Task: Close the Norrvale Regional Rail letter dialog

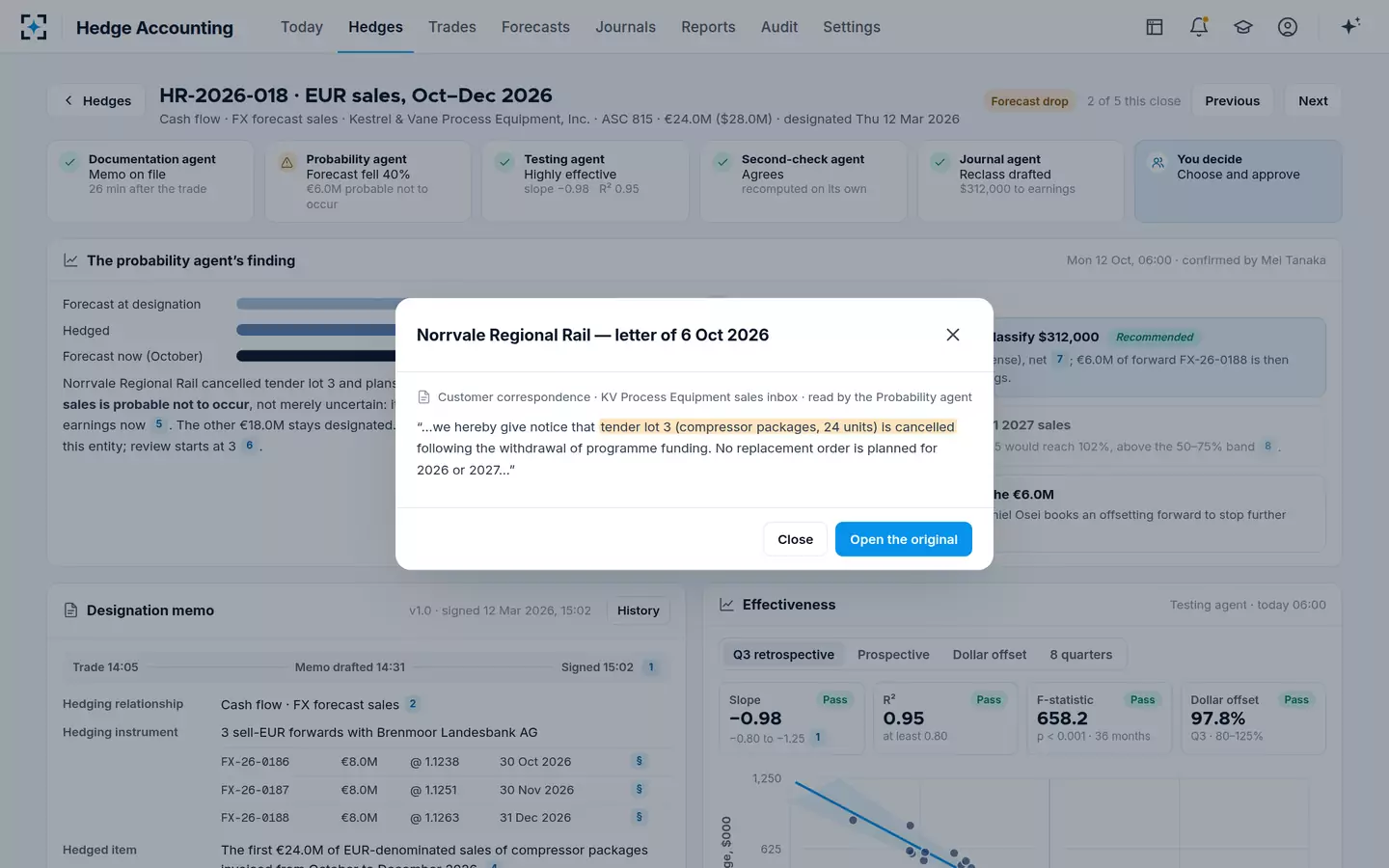Action: point(953,335)
